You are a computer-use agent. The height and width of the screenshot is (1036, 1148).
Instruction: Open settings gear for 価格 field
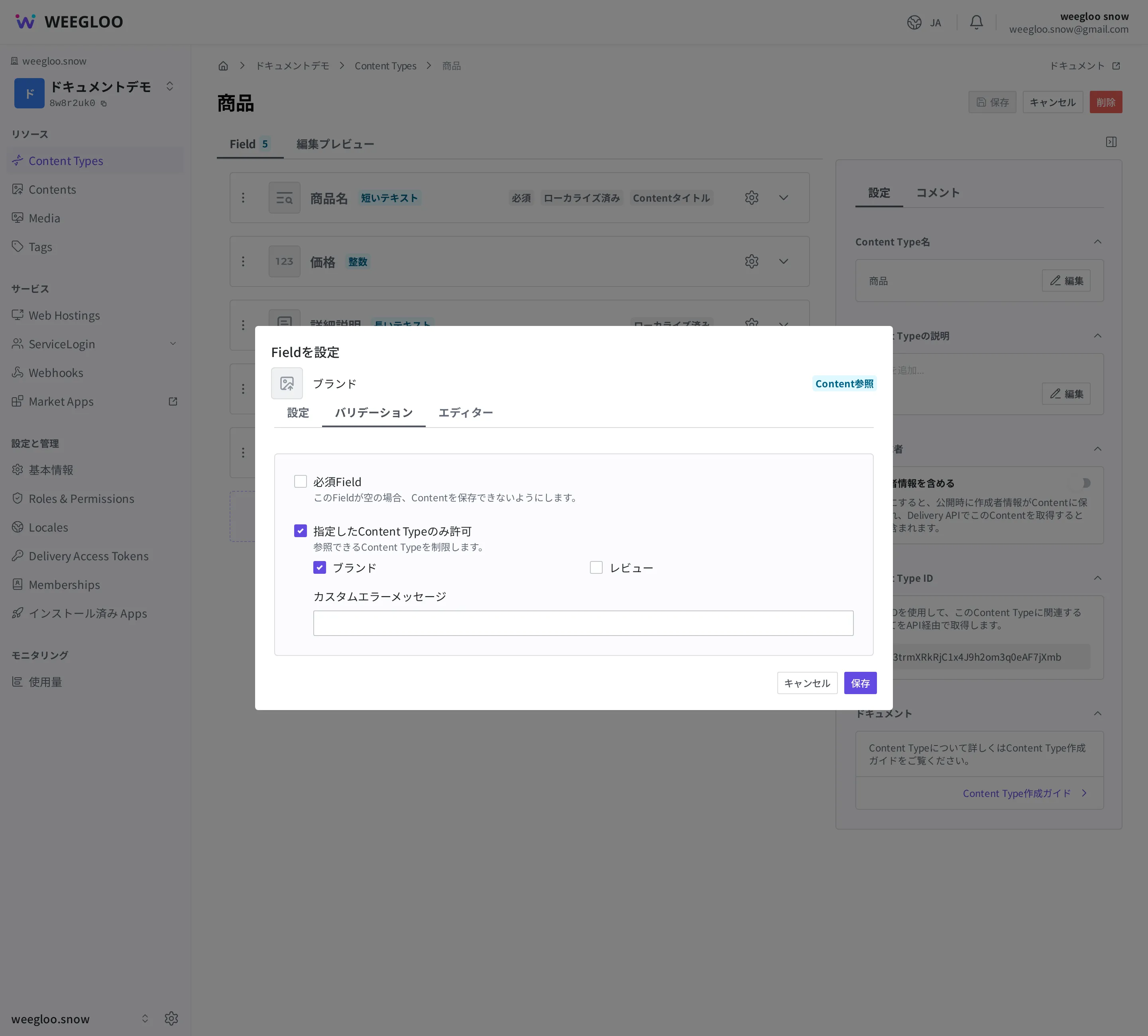coord(751,261)
